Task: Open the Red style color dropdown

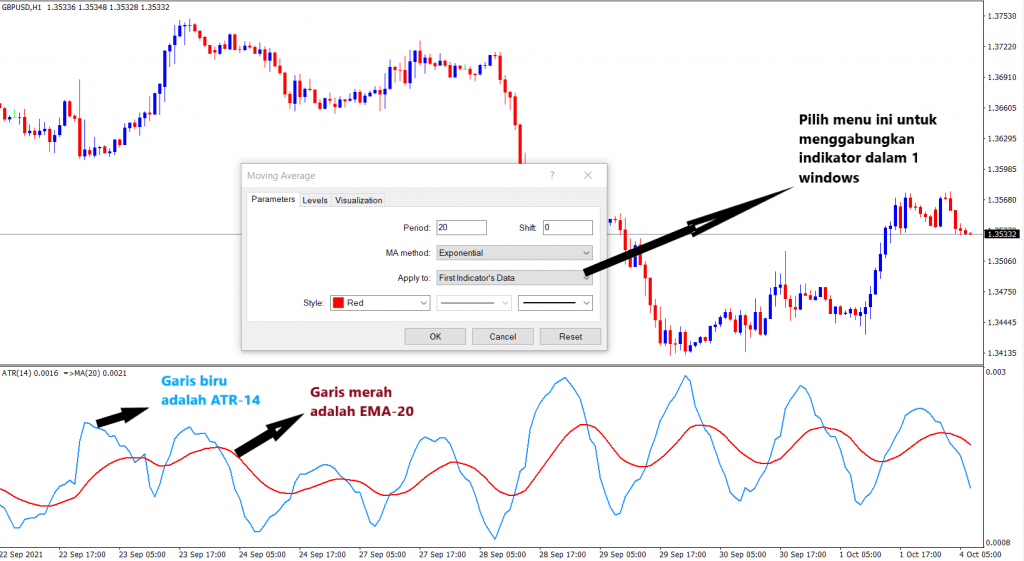Action: point(380,303)
